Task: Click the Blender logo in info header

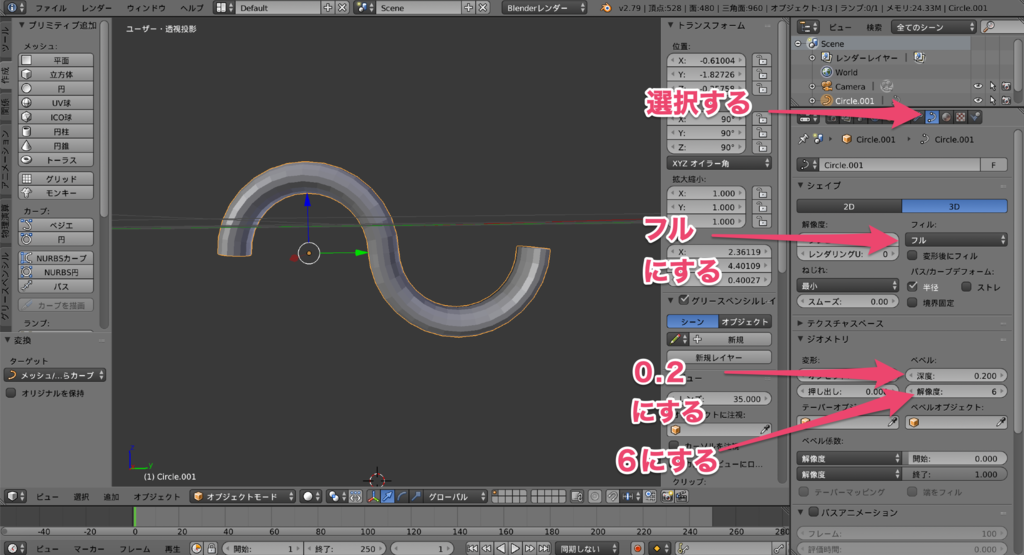Action: coord(606,8)
